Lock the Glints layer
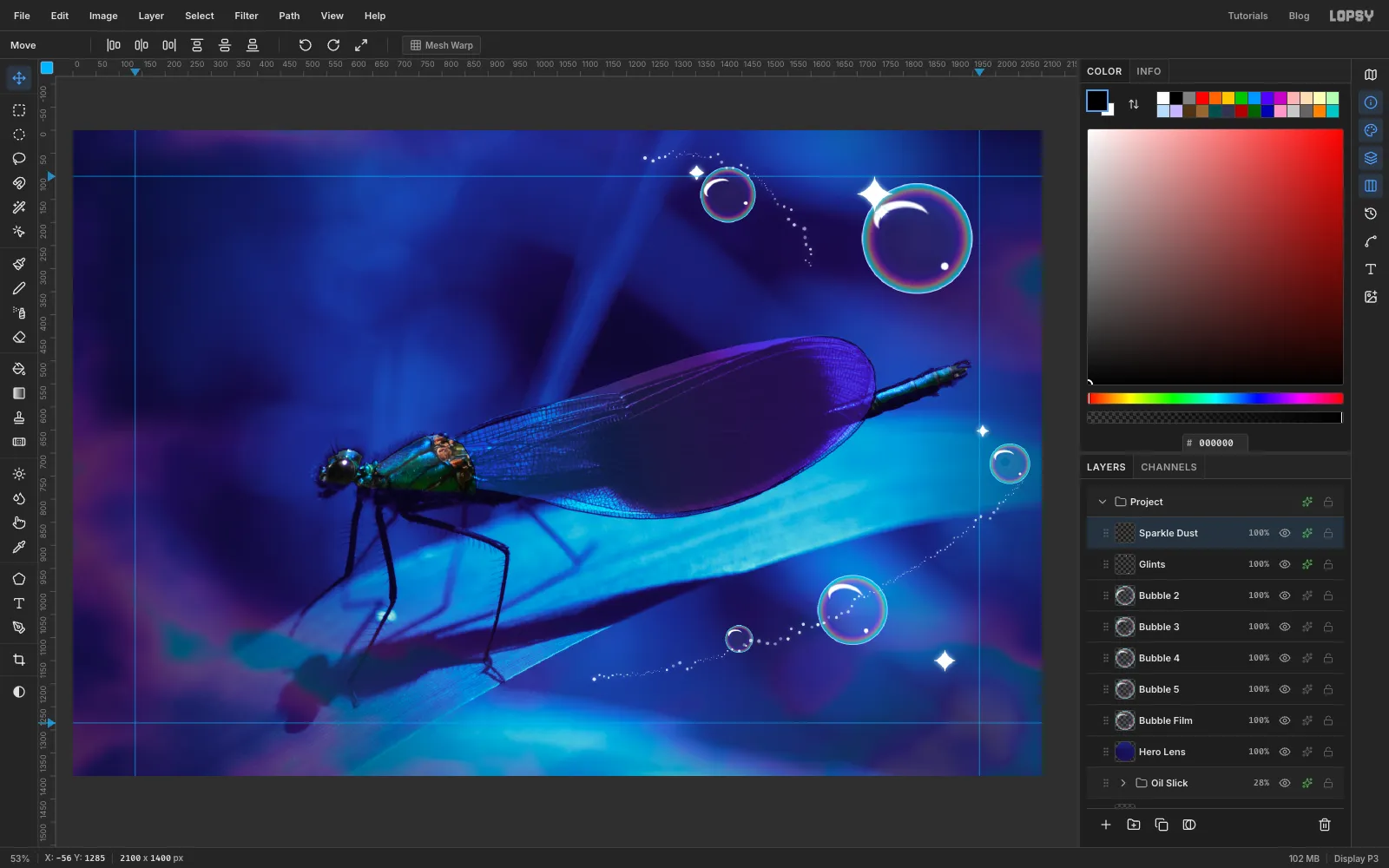 point(1328,564)
